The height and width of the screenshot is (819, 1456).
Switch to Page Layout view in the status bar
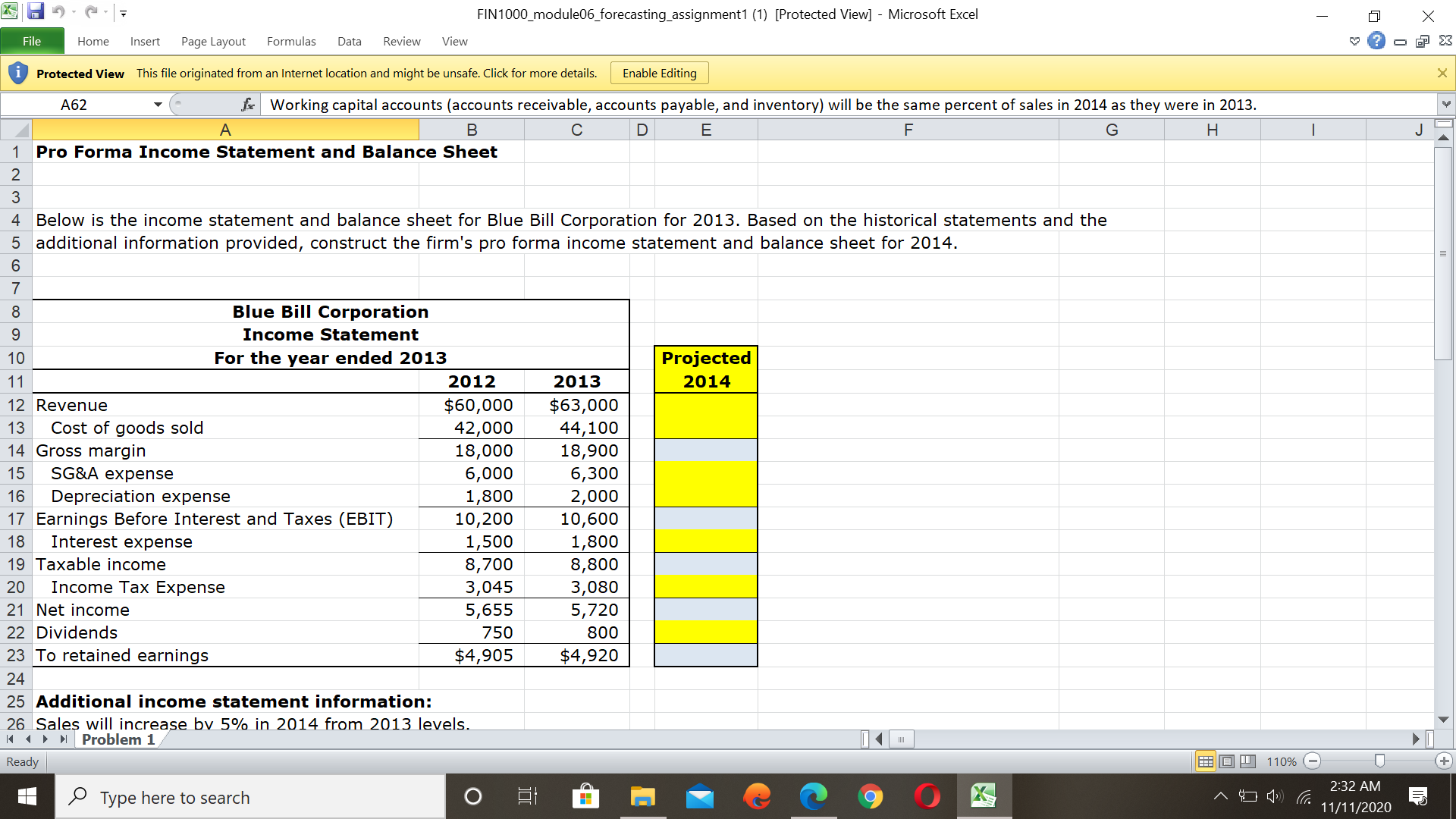click(1226, 761)
